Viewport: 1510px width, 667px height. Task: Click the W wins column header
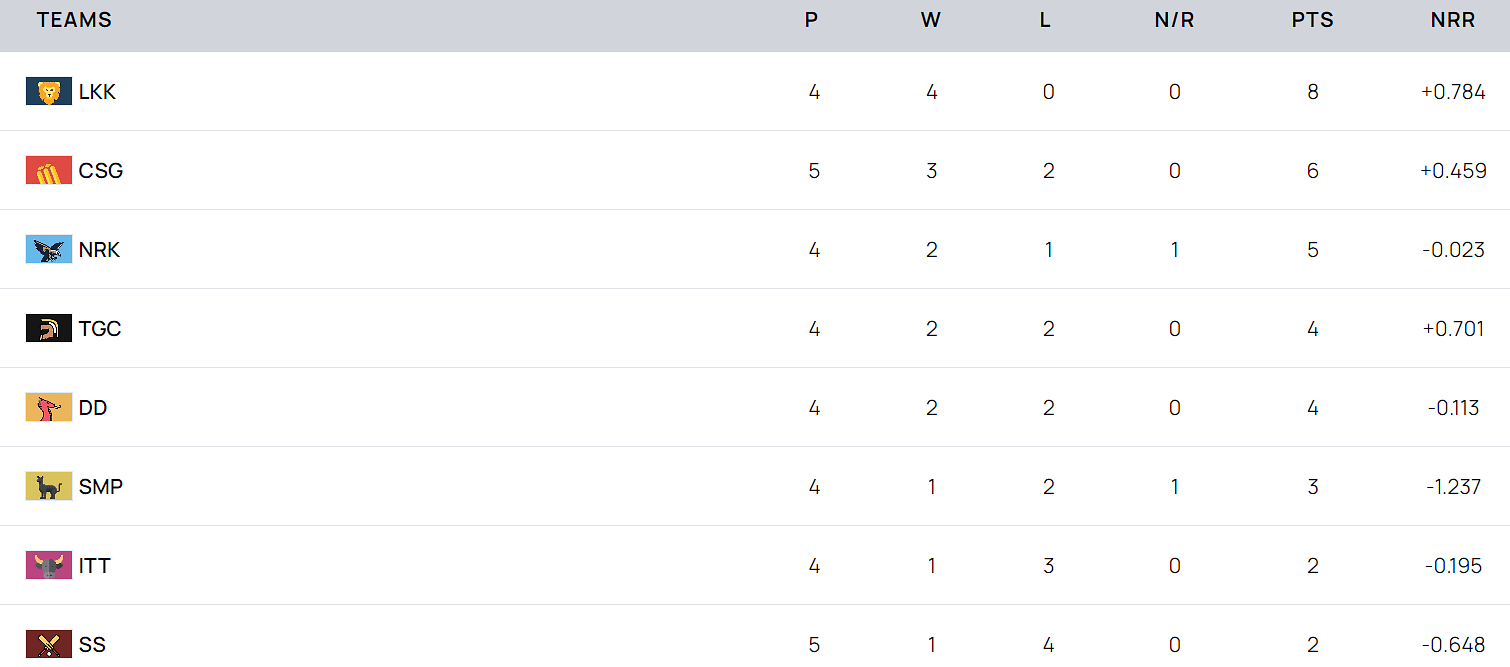click(x=930, y=20)
